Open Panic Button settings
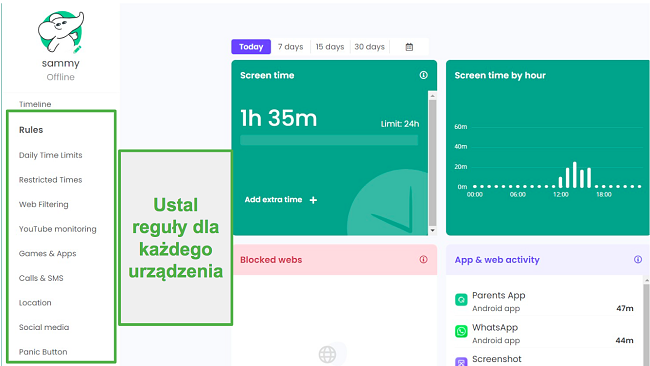Viewport: 650px width, 366px height. 43,352
